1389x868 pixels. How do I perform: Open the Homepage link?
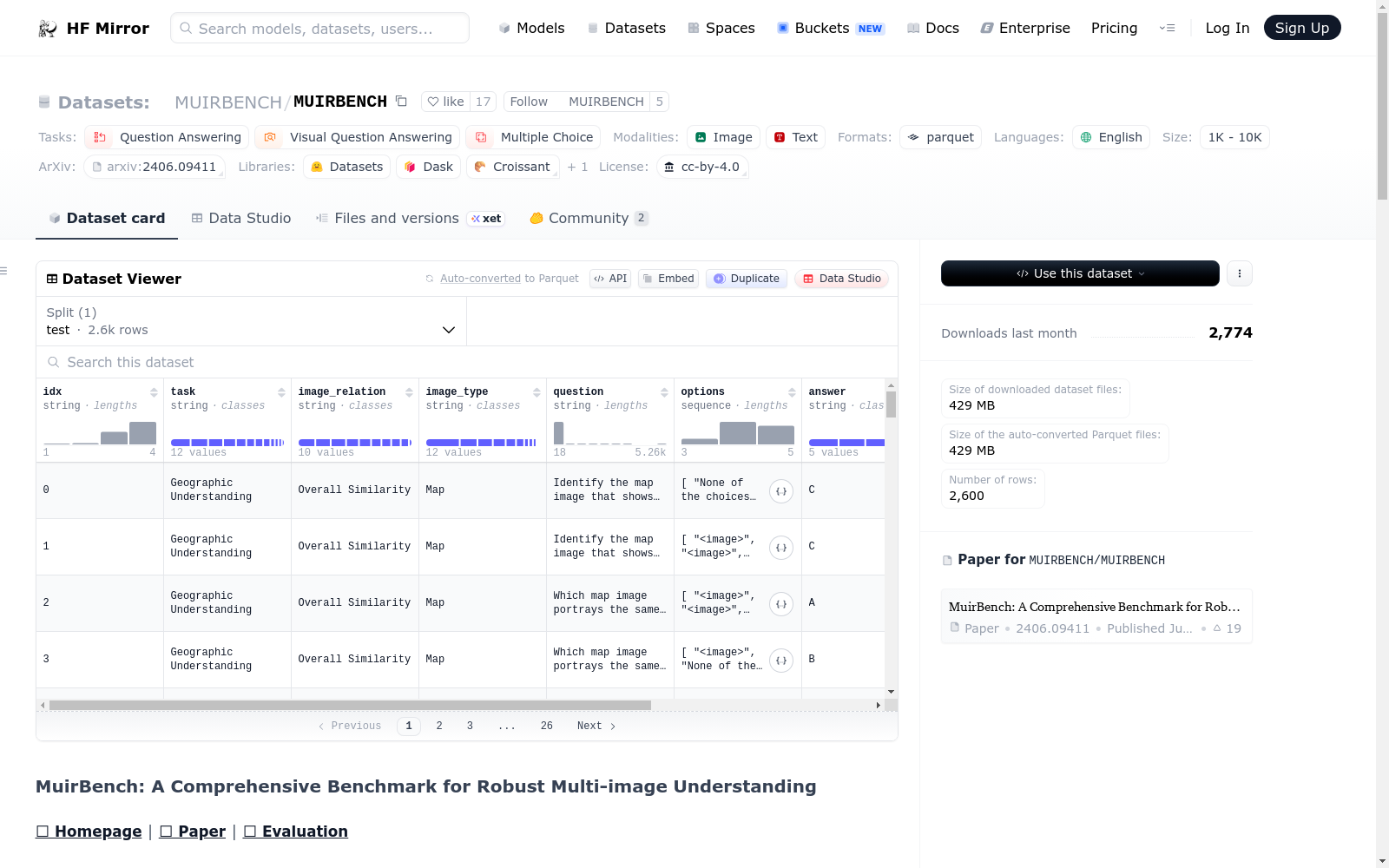point(89,832)
